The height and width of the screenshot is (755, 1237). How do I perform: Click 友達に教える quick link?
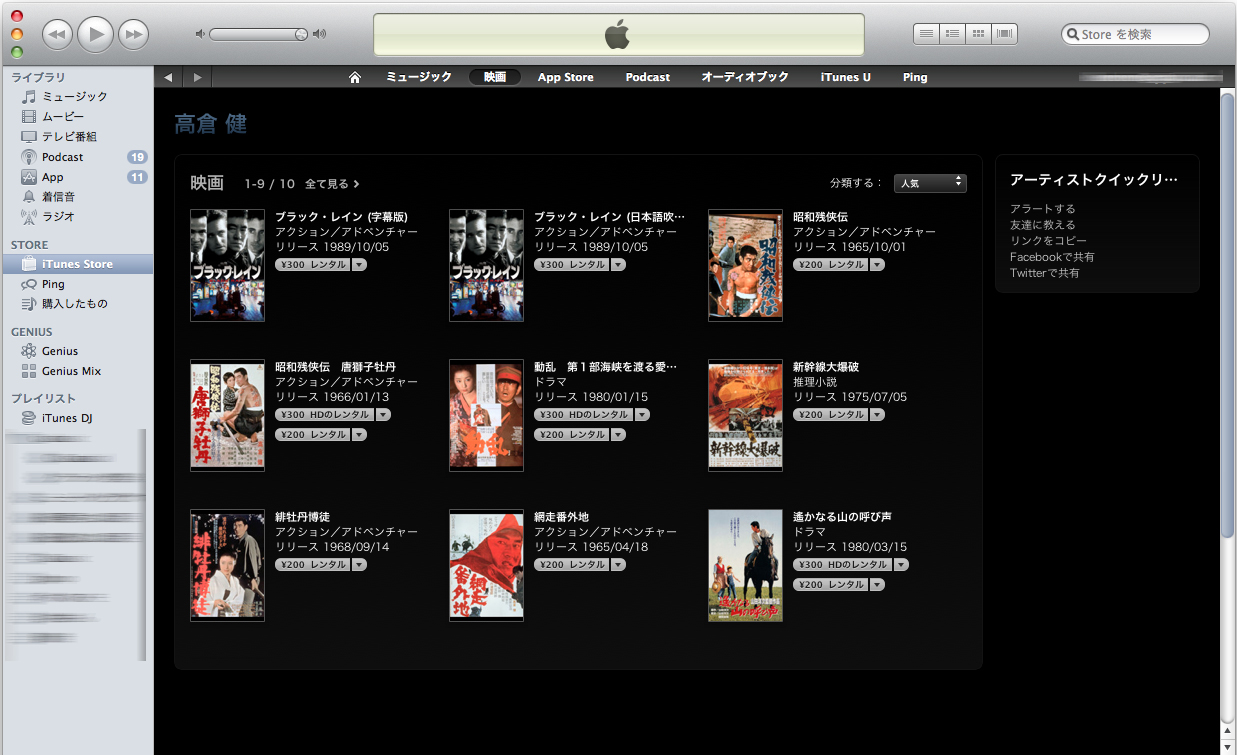[1043, 225]
